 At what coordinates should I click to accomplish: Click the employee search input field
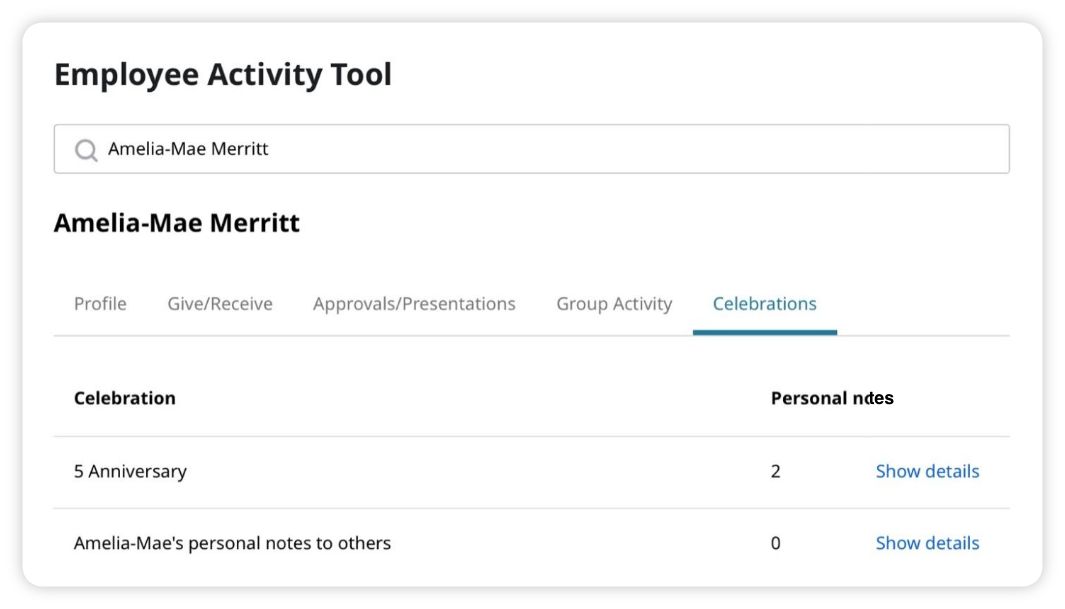coord(532,149)
